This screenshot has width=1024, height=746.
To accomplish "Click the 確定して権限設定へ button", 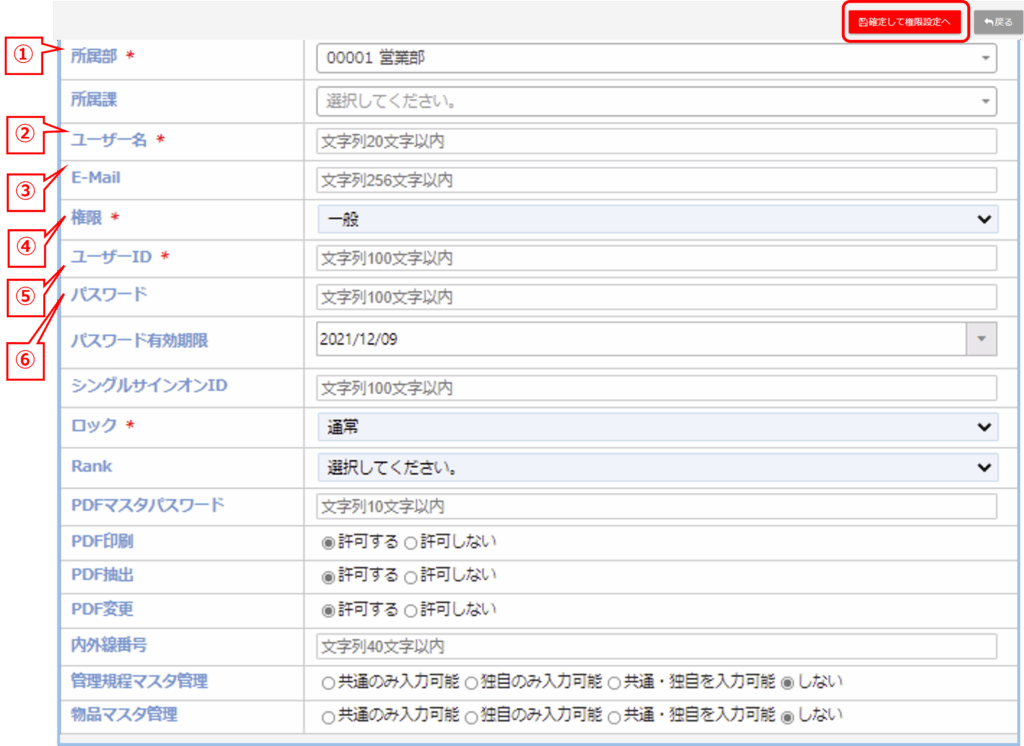I will [x=904, y=21].
